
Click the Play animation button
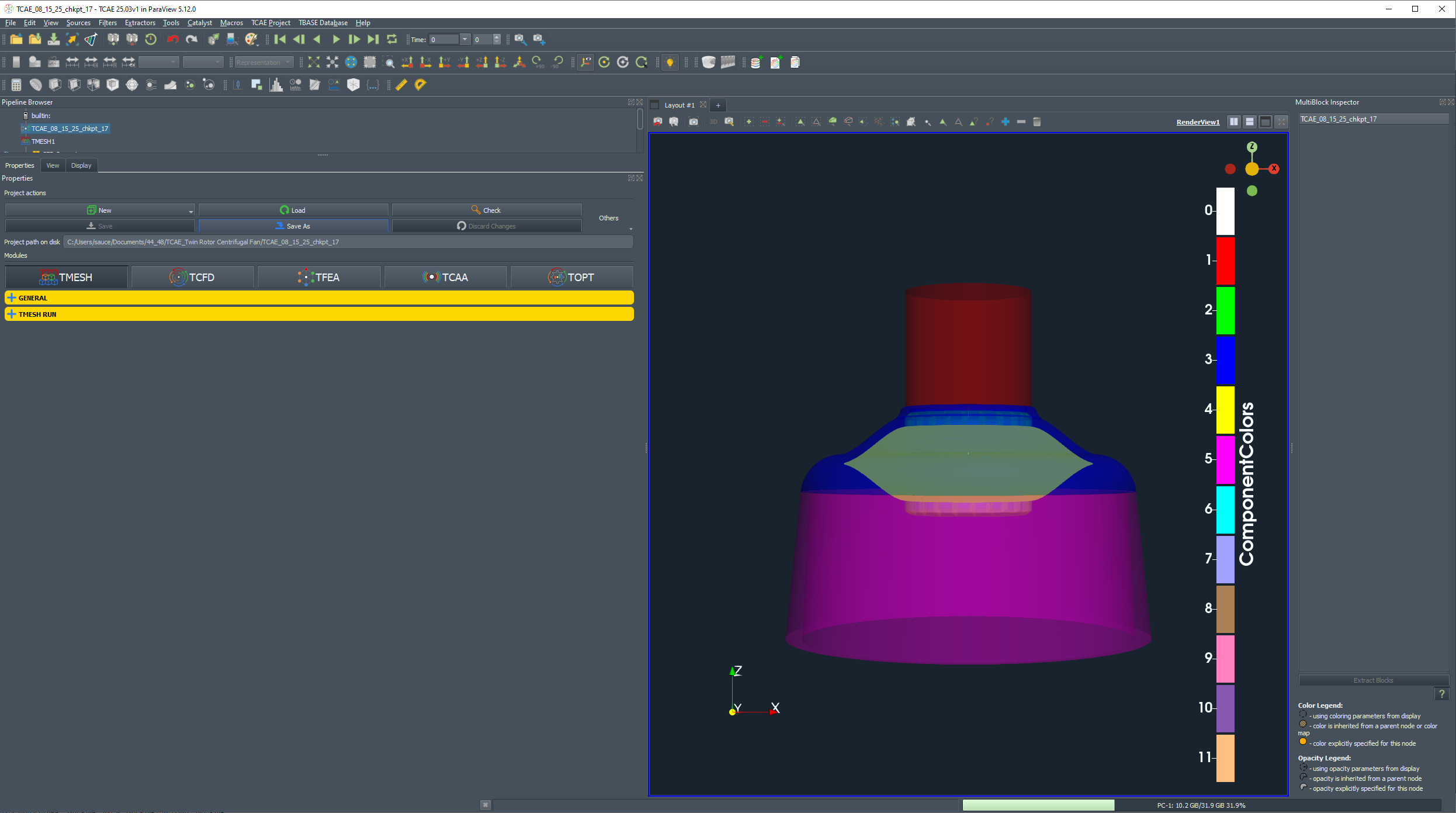336,39
